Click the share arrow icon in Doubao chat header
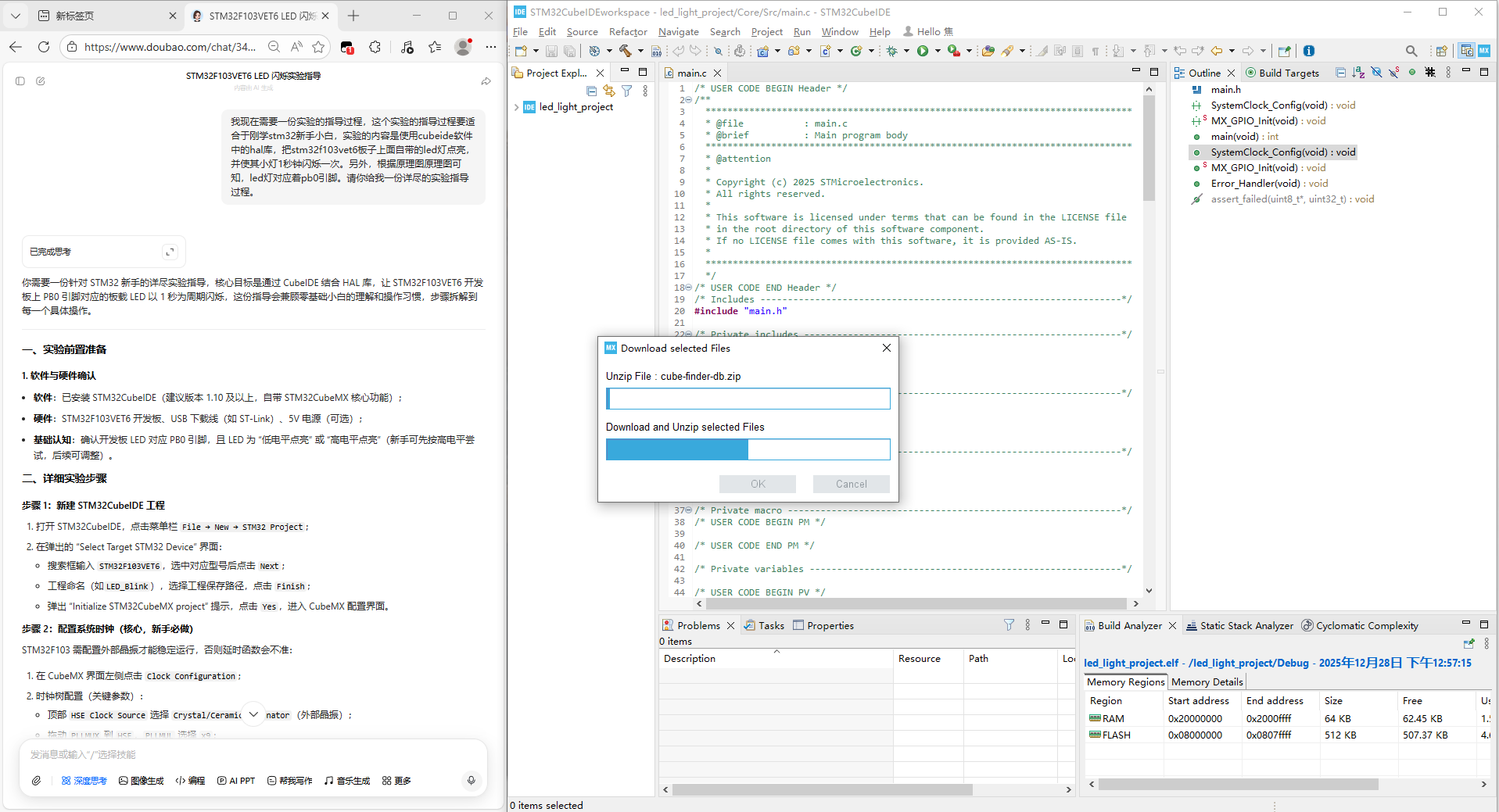Viewport: 1499px width, 812px height. tap(486, 80)
